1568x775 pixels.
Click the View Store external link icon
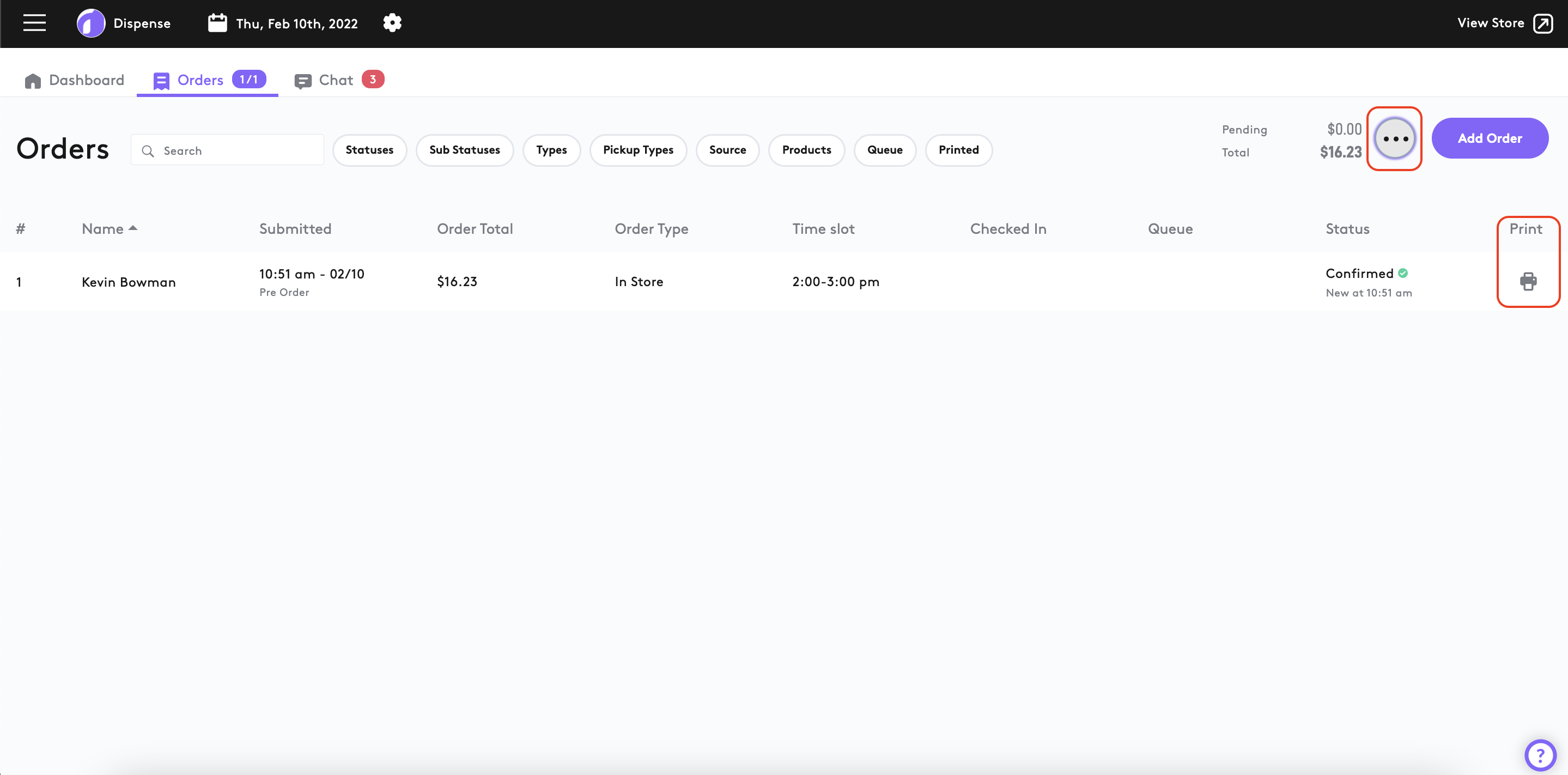tap(1542, 23)
